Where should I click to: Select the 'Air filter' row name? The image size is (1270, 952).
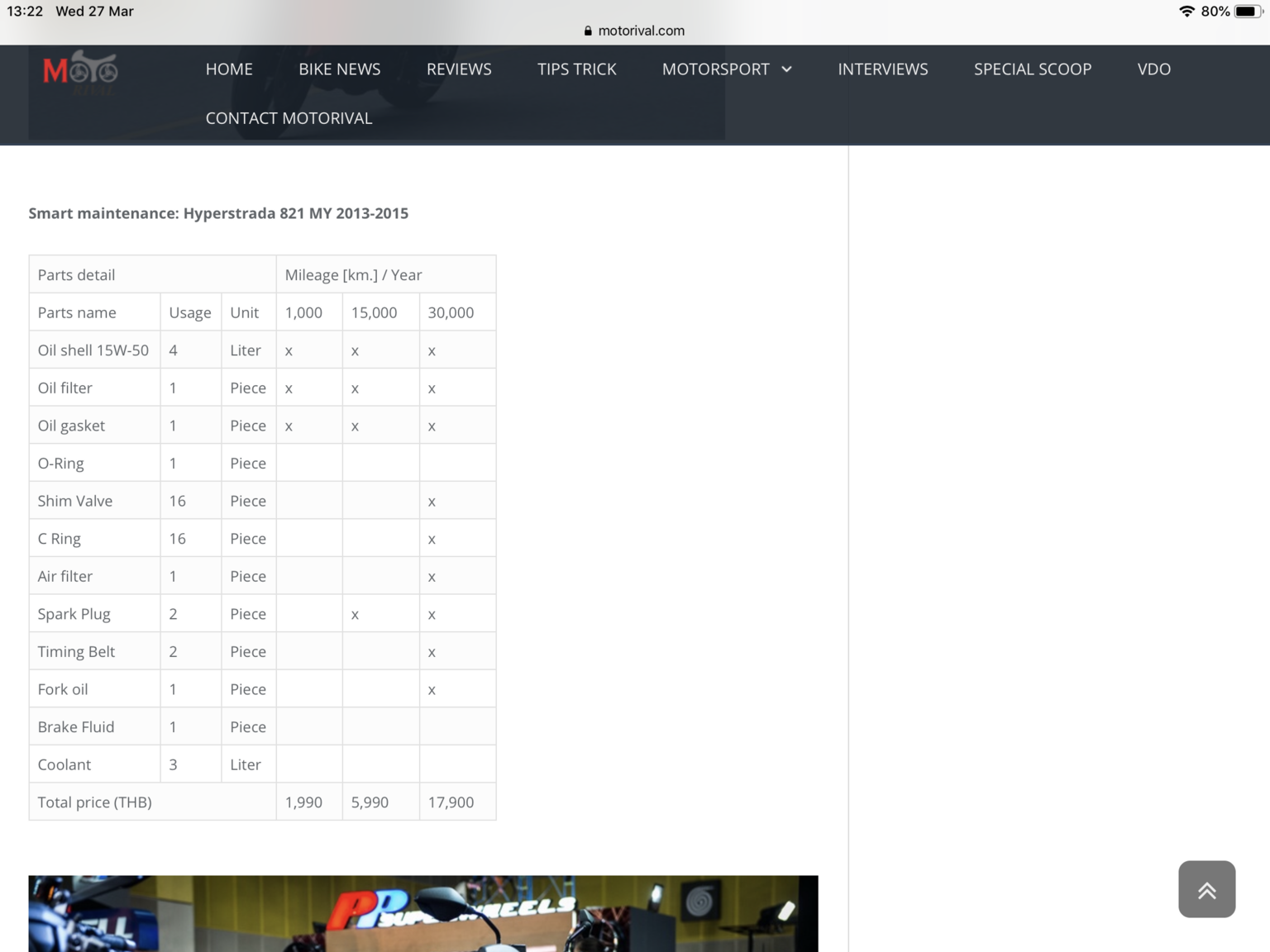pyautogui.click(x=95, y=576)
